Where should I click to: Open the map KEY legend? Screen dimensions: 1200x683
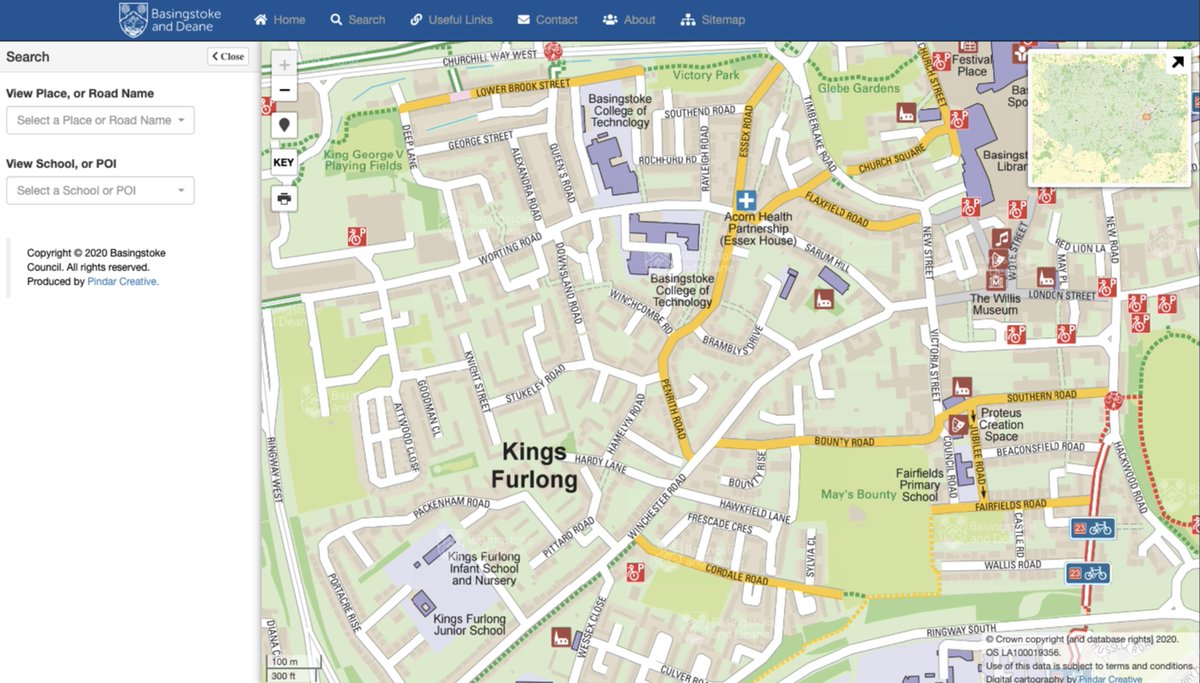coord(284,162)
